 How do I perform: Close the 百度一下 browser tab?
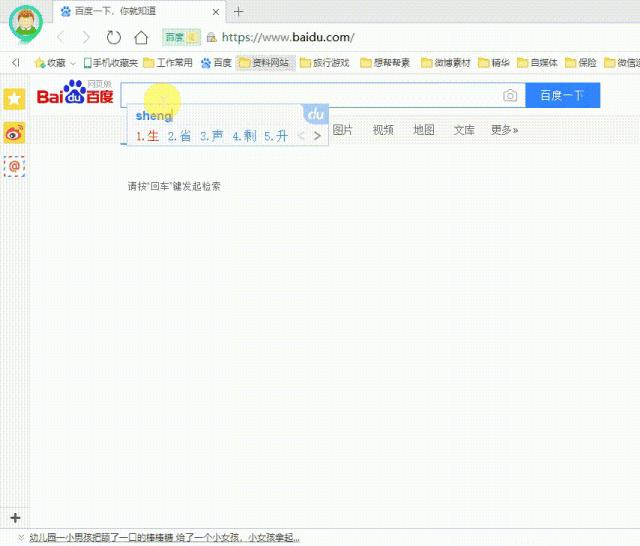(x=216, y=12)
